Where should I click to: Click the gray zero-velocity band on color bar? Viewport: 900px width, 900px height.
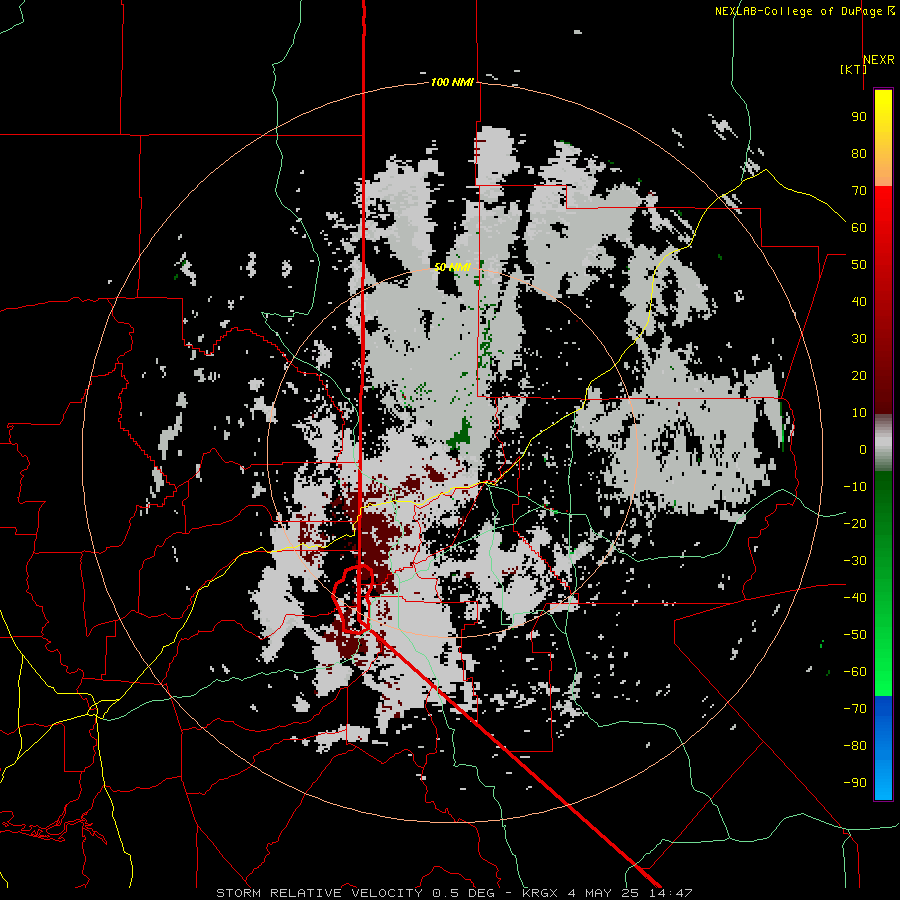tap(883, 443)
